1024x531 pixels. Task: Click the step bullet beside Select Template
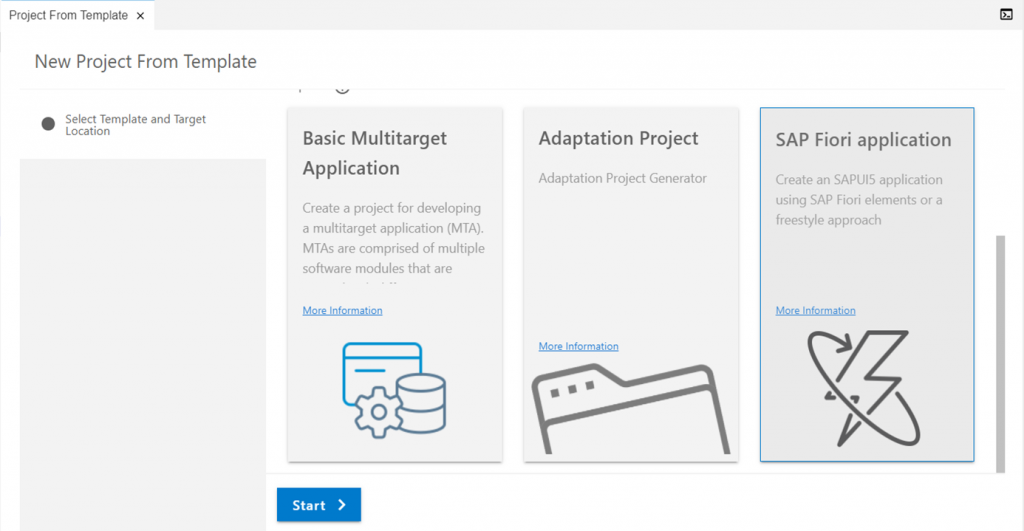click(x=48, y=124)
